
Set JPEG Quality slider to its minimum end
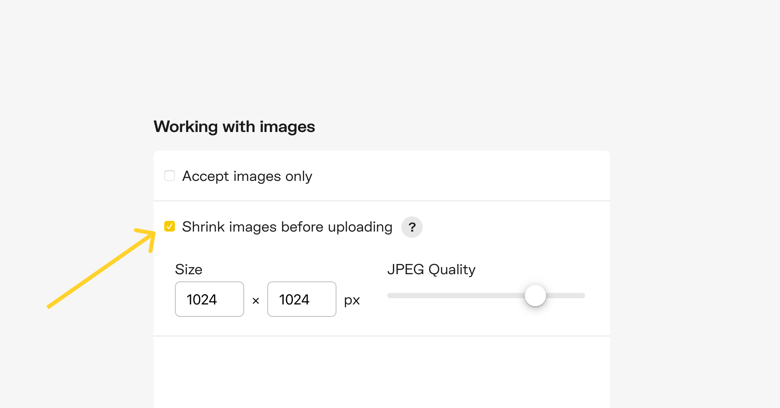(x=389, y=296)
